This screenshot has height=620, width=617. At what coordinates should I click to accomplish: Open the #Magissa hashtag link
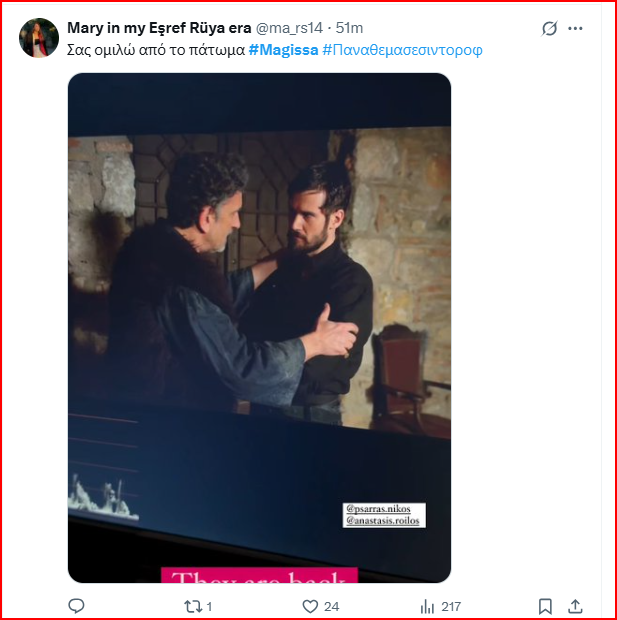tap(283, 49)
